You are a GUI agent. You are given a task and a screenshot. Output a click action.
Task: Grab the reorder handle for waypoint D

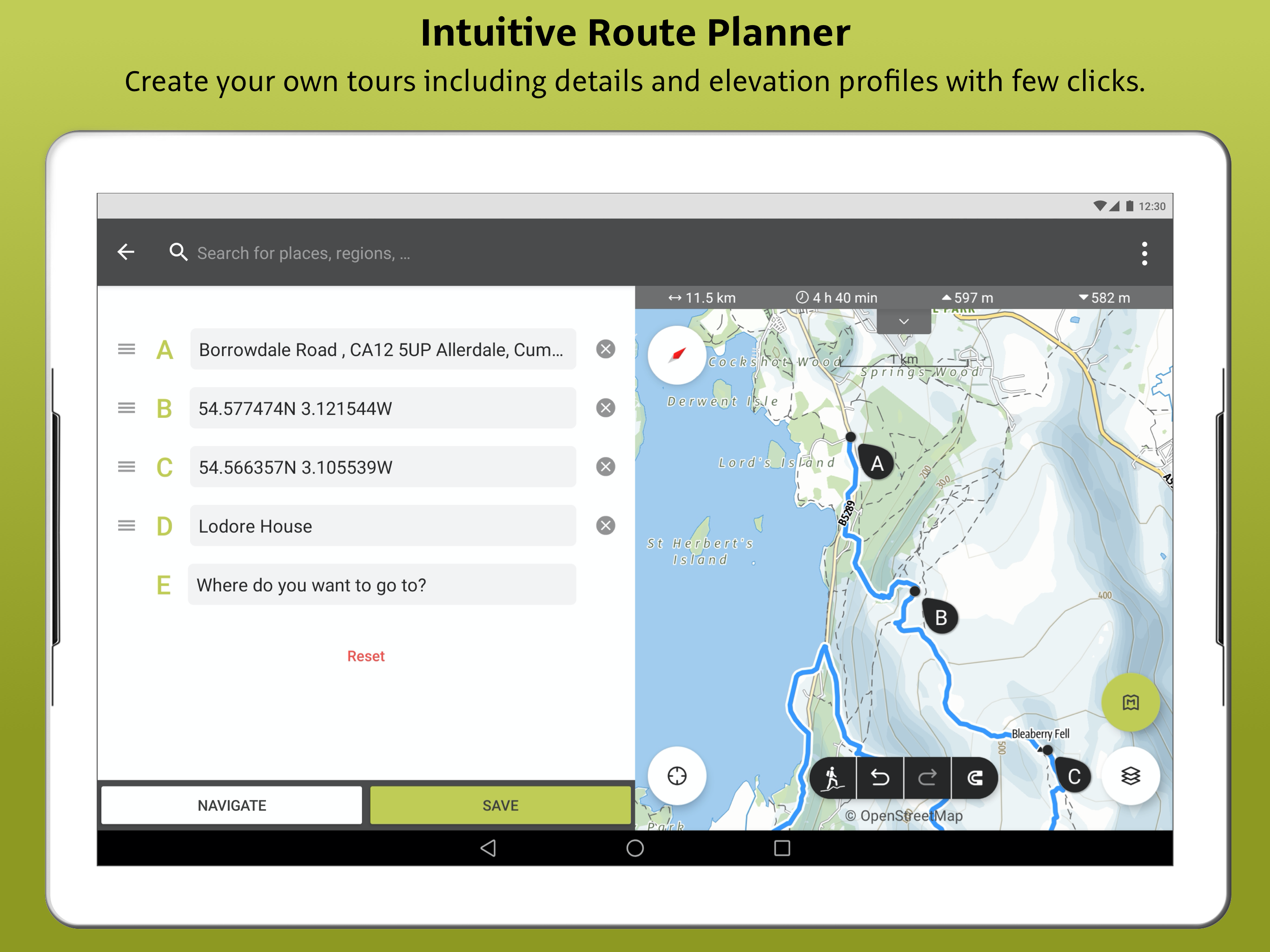(x=126, y=526)
